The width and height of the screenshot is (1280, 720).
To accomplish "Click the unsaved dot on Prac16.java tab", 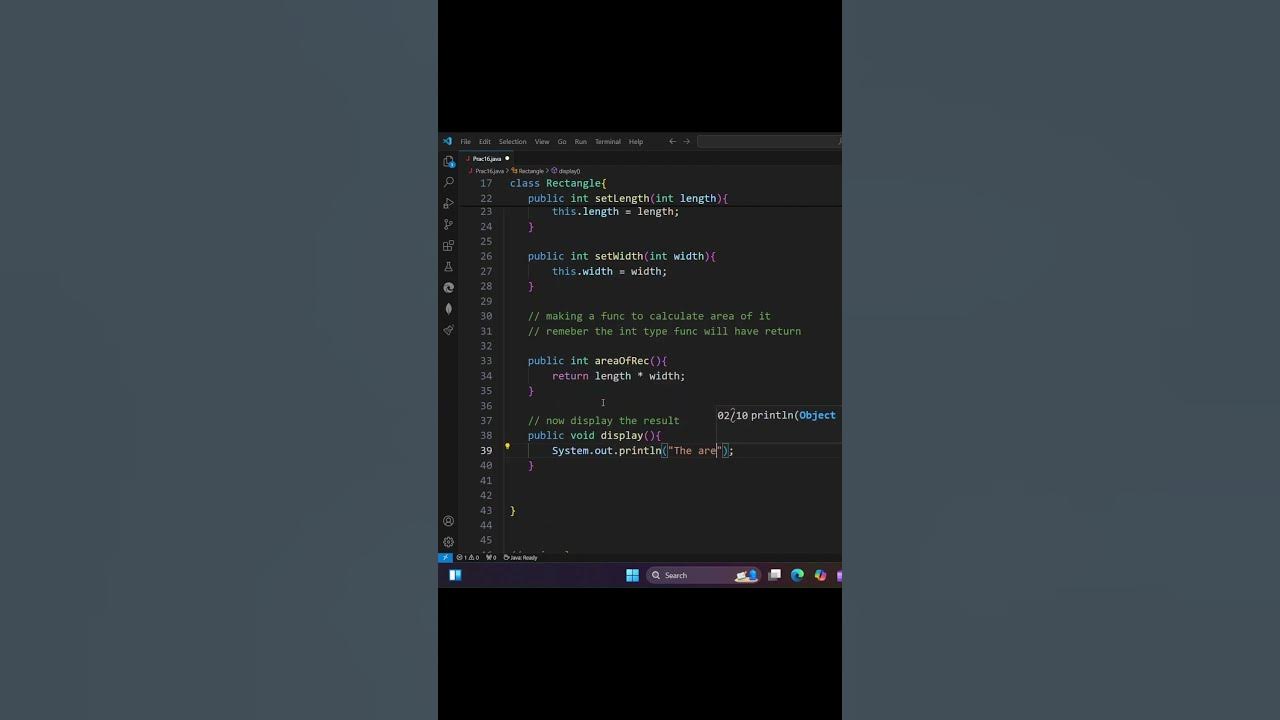I will [x=507, y=158].
